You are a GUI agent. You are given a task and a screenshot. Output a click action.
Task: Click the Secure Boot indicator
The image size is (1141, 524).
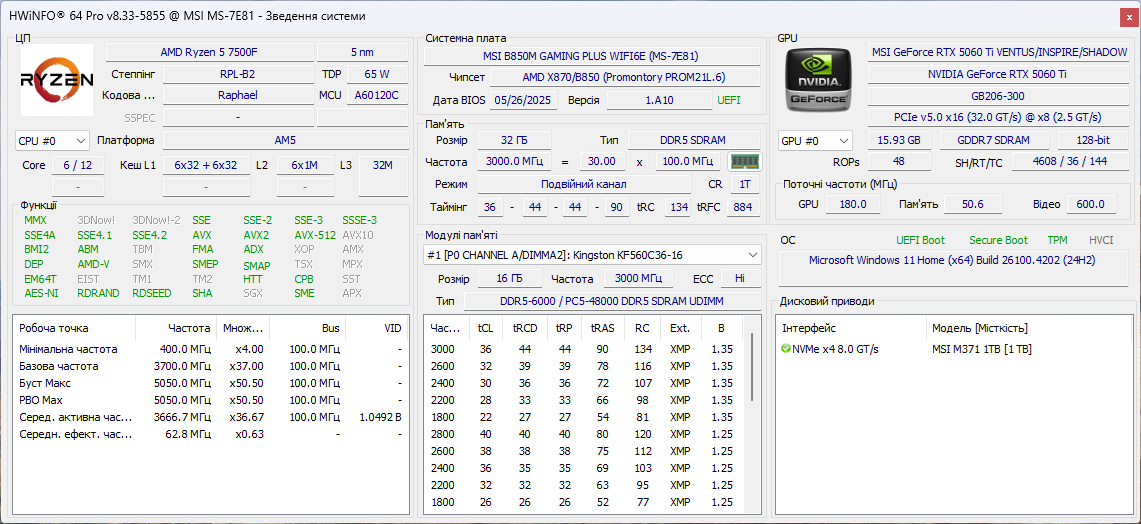997,240
